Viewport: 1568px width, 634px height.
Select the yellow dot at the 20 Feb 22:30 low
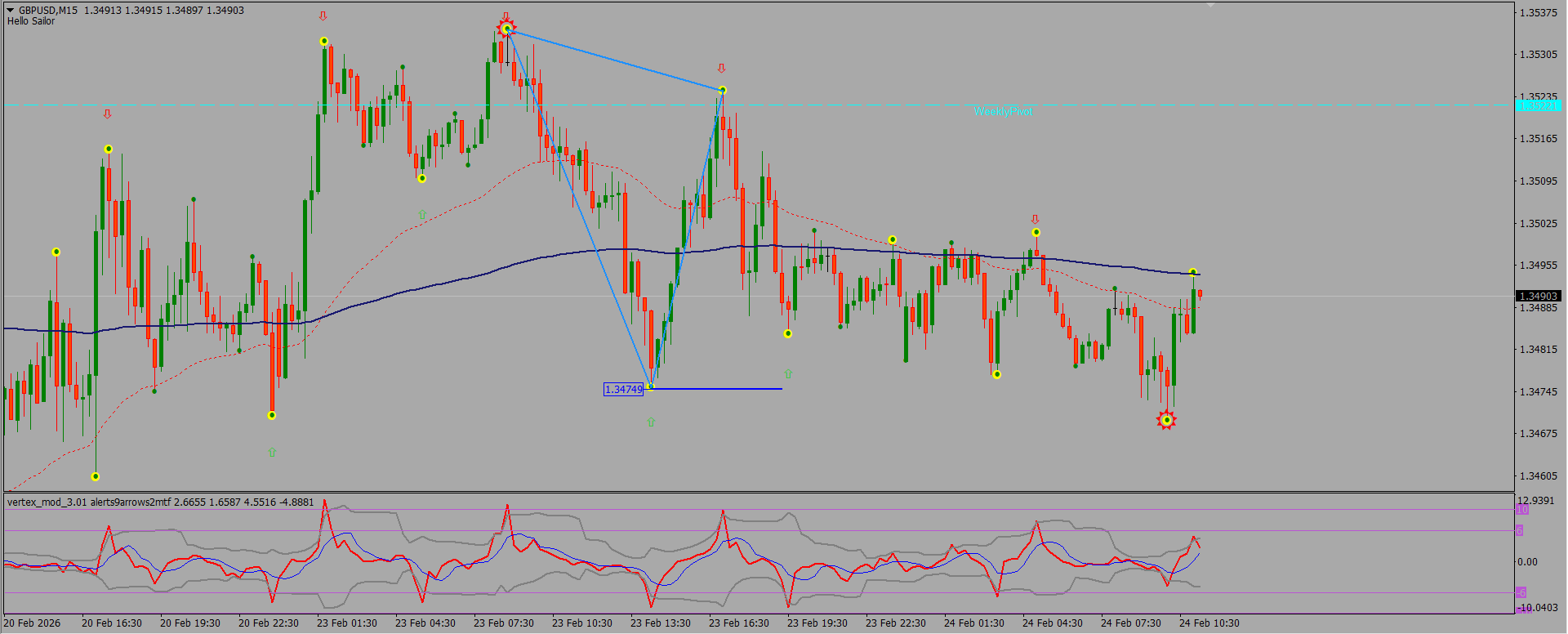pyautogui.click(x=272, y=415)
